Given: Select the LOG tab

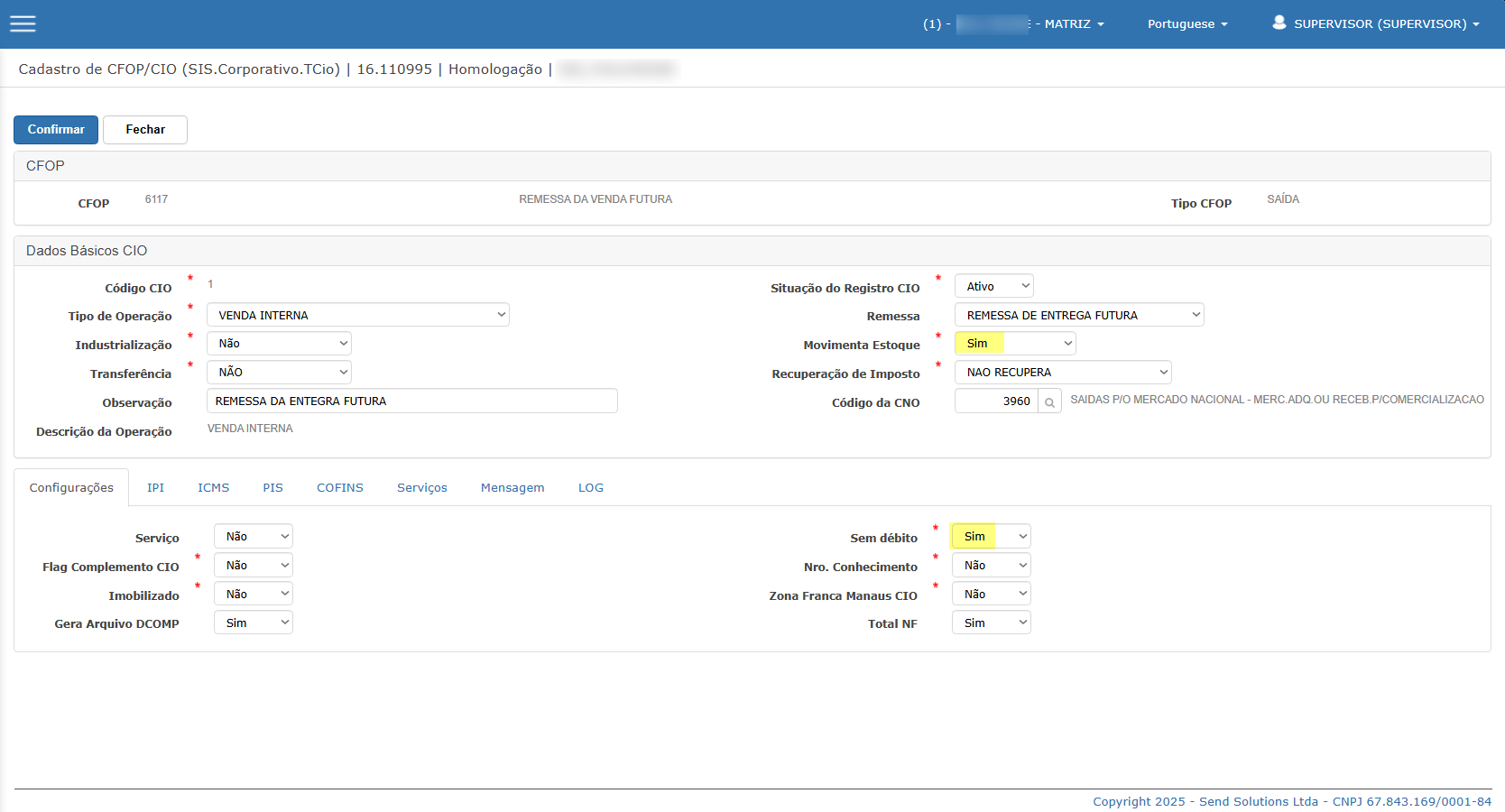Looking at the screenshot, I should [591, 487].
